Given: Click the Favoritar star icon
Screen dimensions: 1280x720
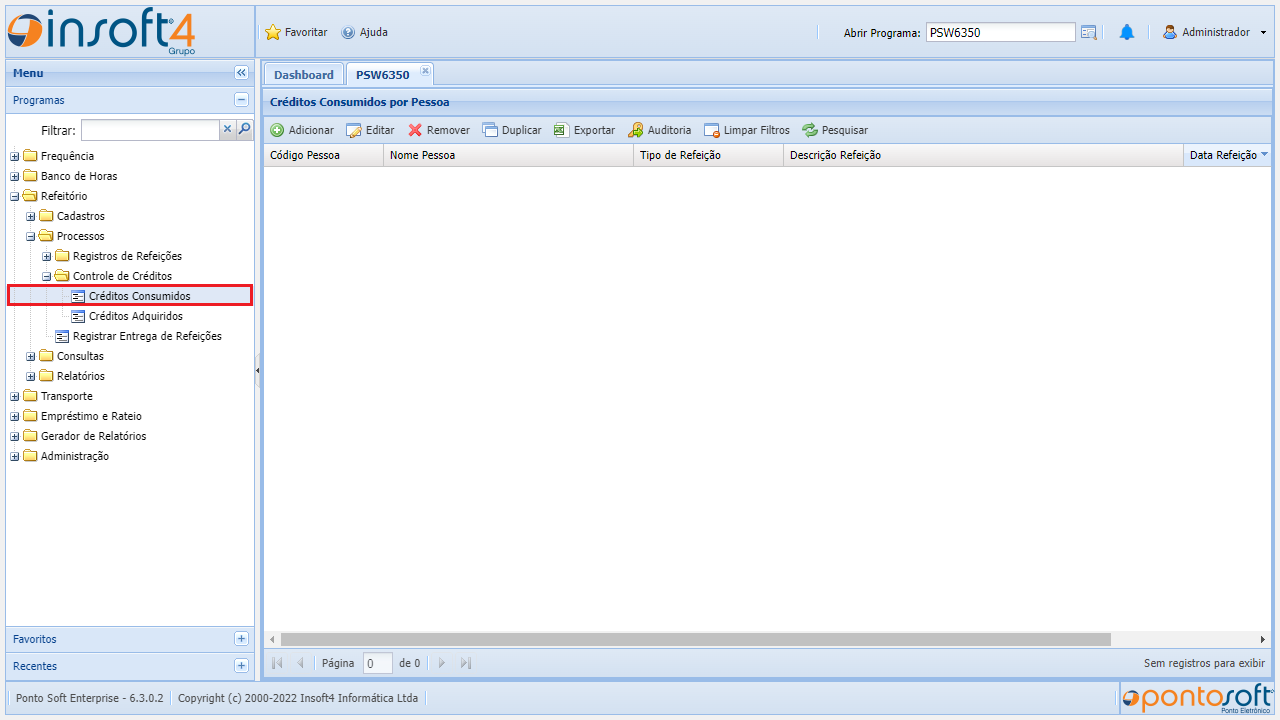Looking at the screenshot, I should coord(273,33).
